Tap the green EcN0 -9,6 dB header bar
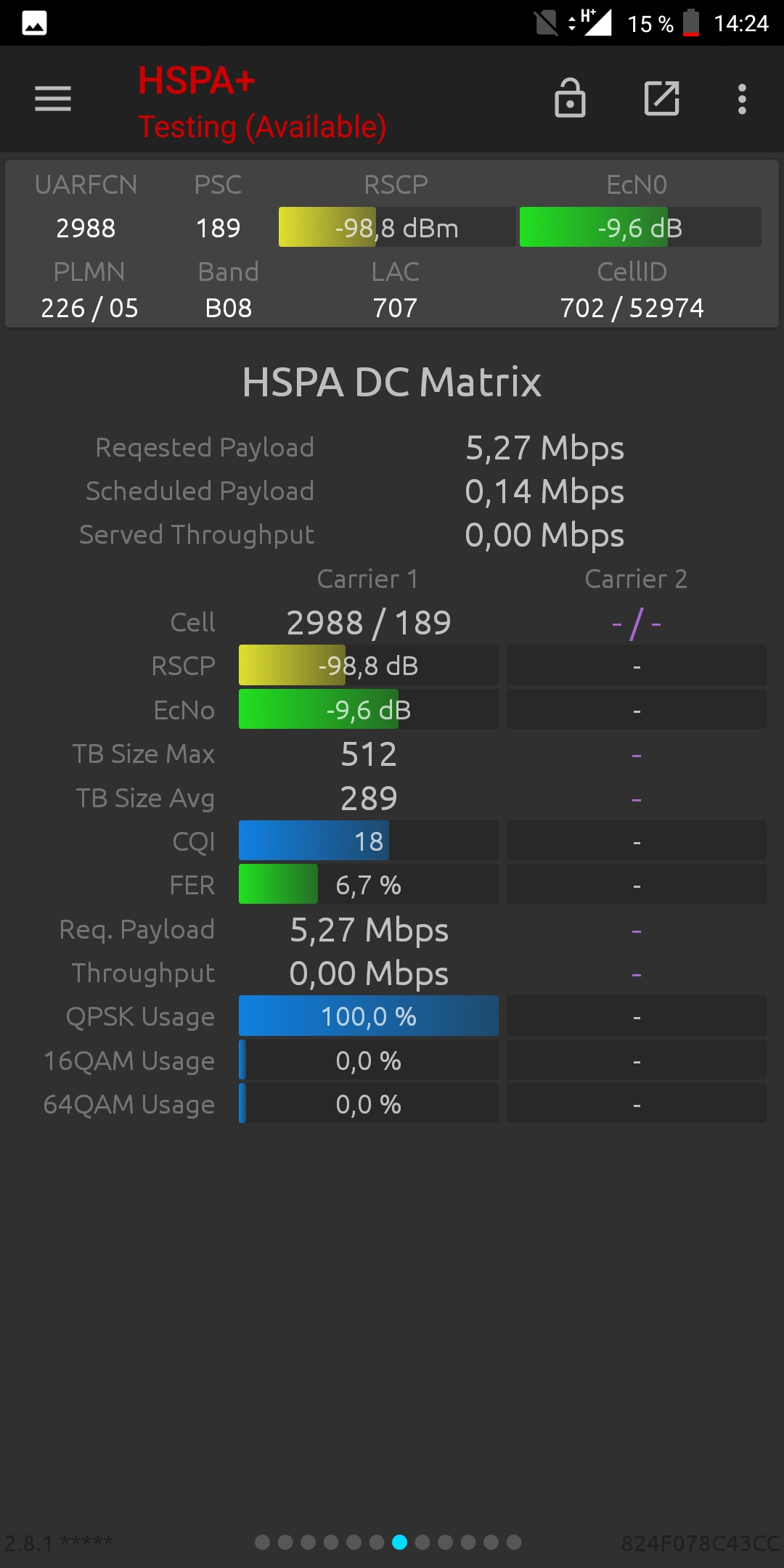784x1568 pixels. coord(640,227)
